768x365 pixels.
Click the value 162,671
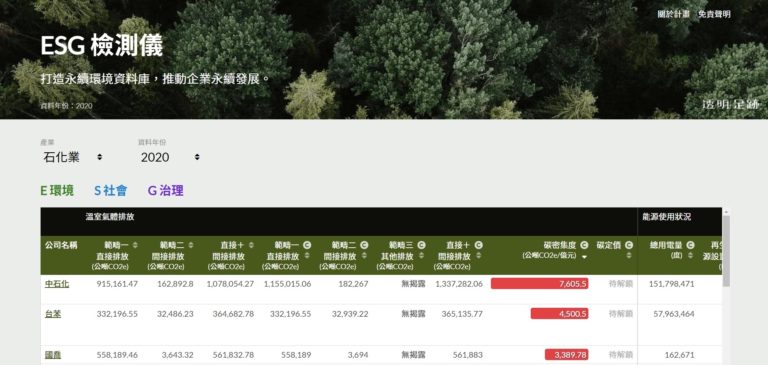tap(679, 355)
